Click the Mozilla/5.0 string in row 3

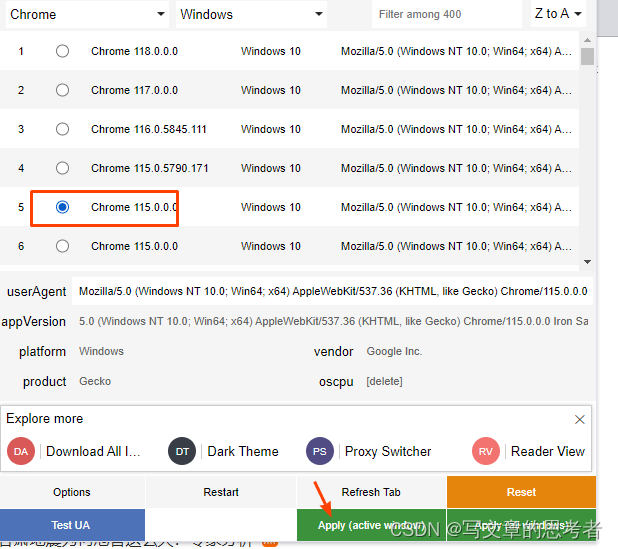tap(456, 129)
